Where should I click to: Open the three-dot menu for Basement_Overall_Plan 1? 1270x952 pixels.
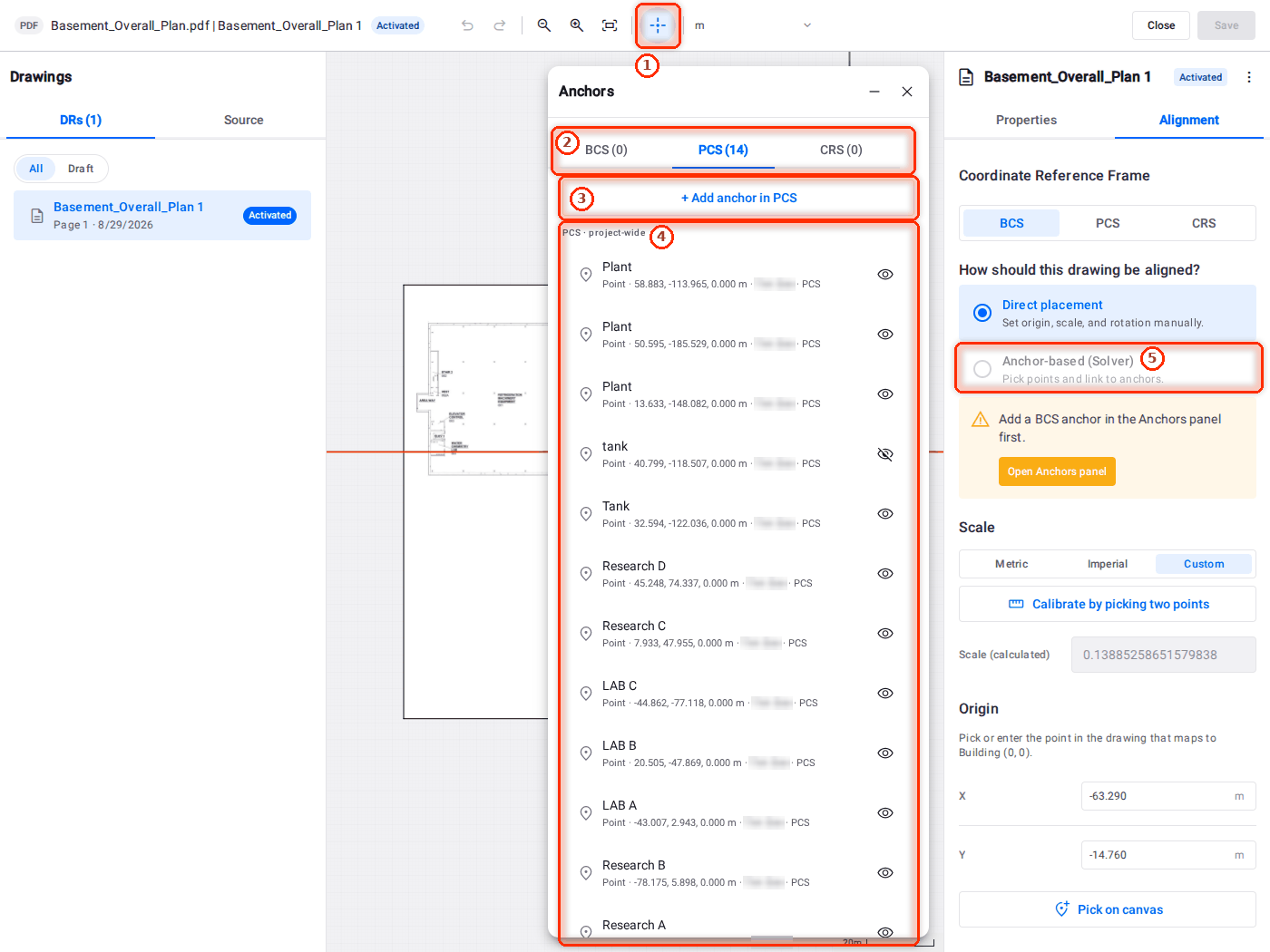click(1249, 77)
